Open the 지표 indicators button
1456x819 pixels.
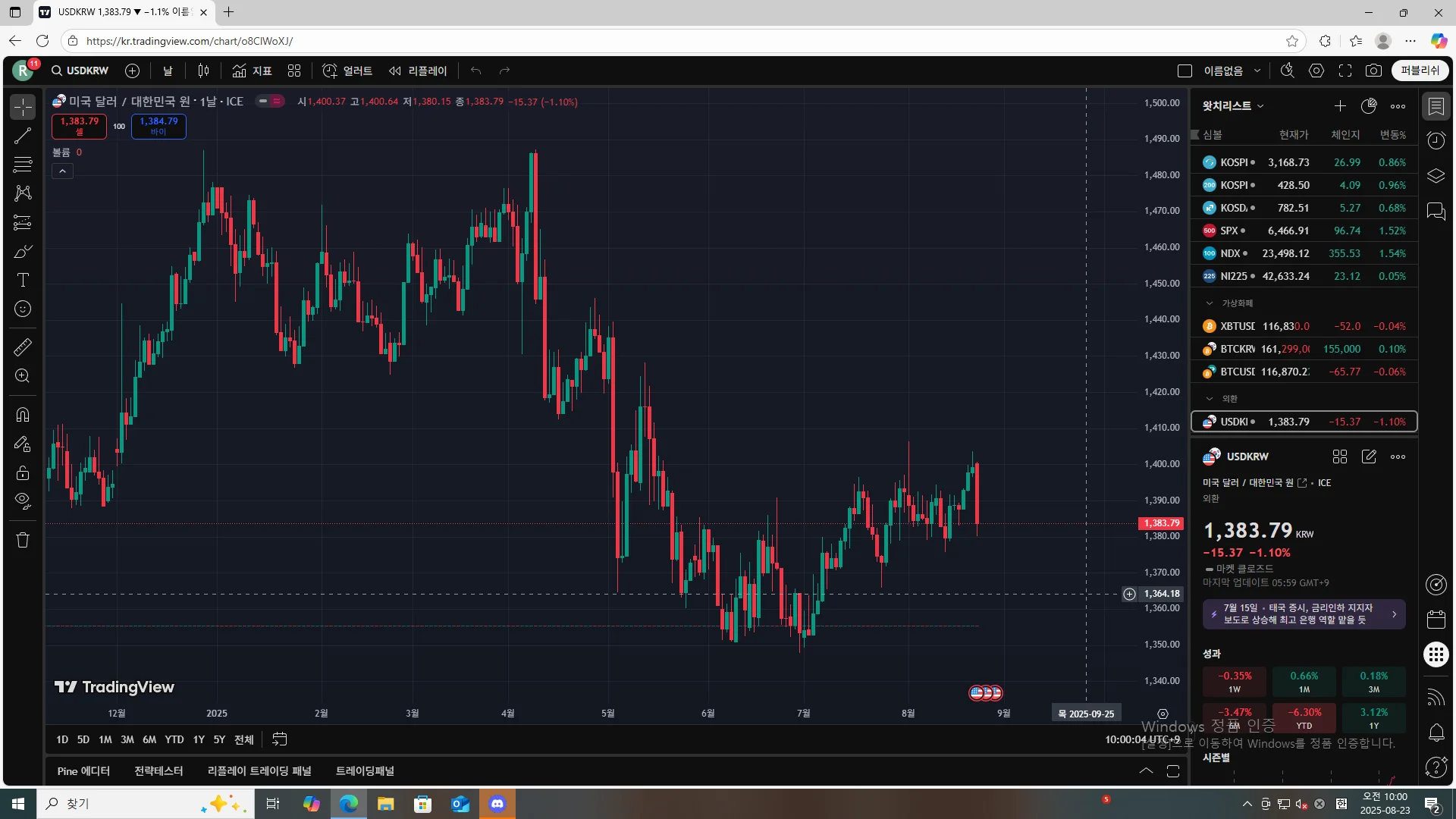pyautogui.click(x=253, y=71)
